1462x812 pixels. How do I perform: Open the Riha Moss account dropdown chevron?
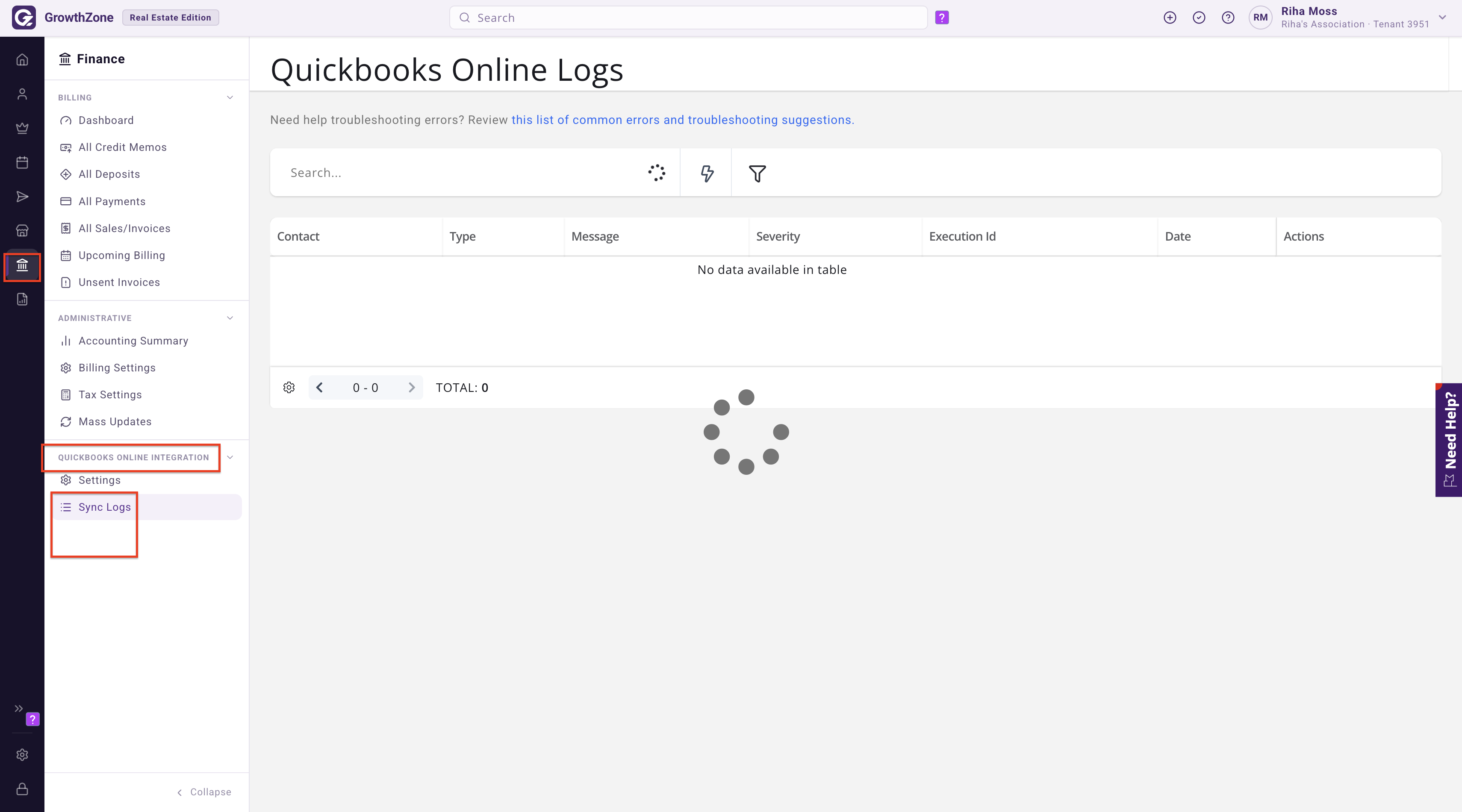pyautogui.click(x=1442, y=18)
